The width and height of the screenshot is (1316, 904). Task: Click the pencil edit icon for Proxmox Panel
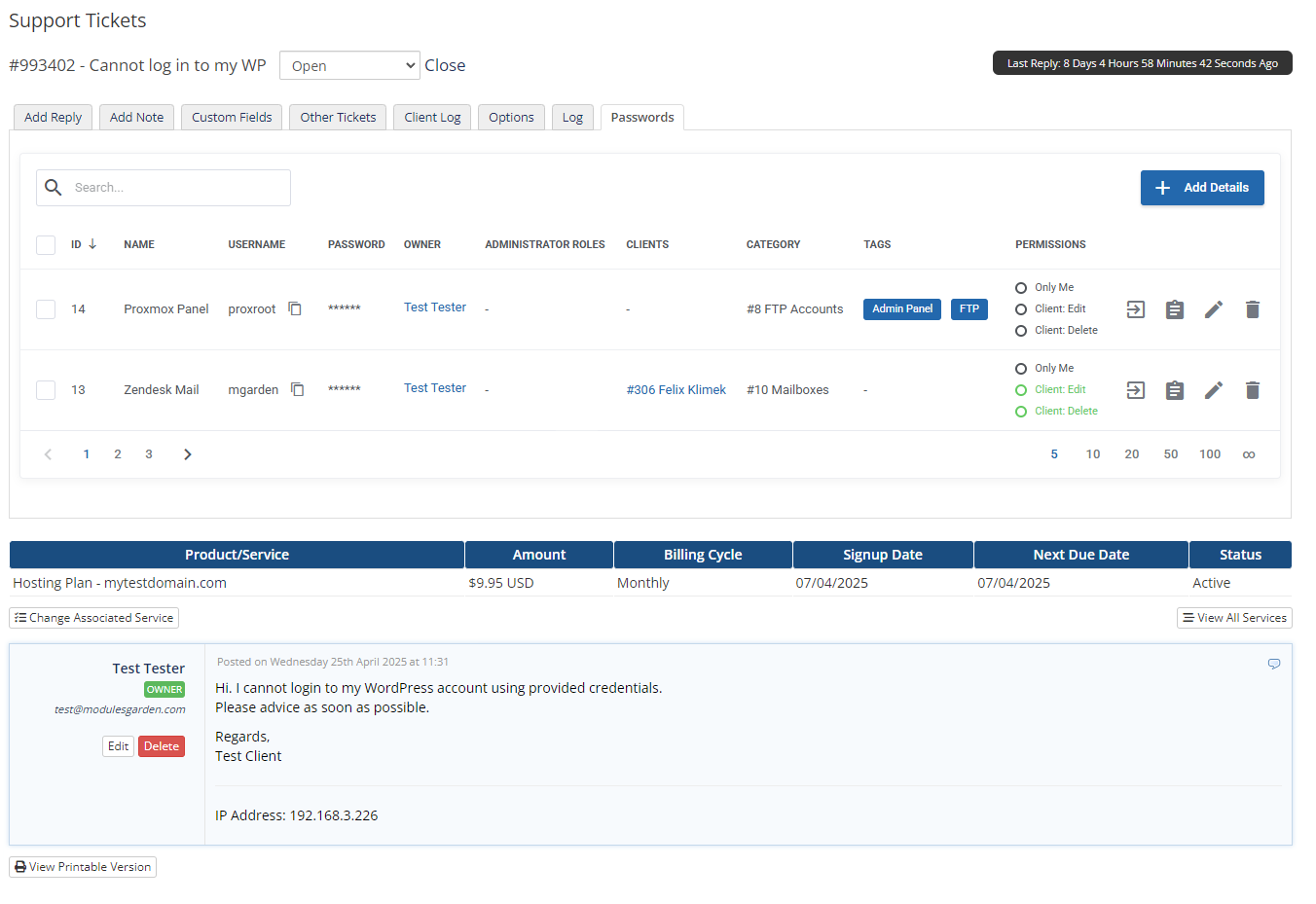(x=1213, y=309)
